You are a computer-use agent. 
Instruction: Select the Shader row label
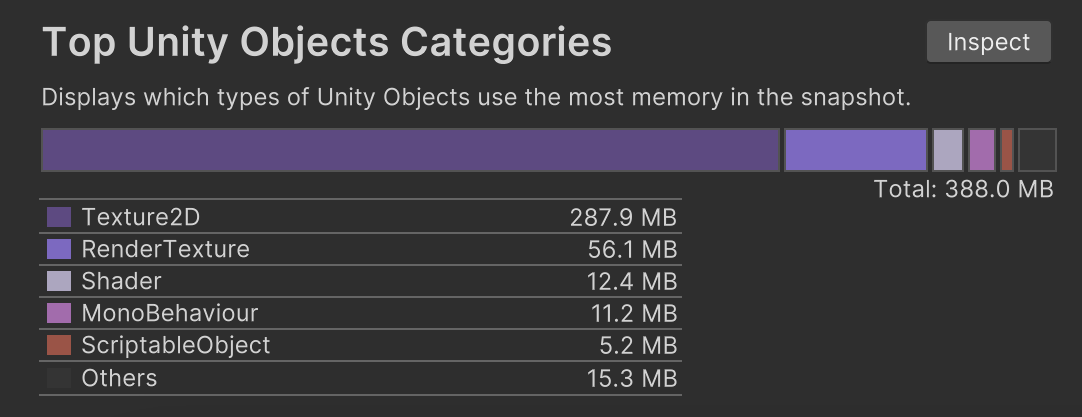click(121, 281)
